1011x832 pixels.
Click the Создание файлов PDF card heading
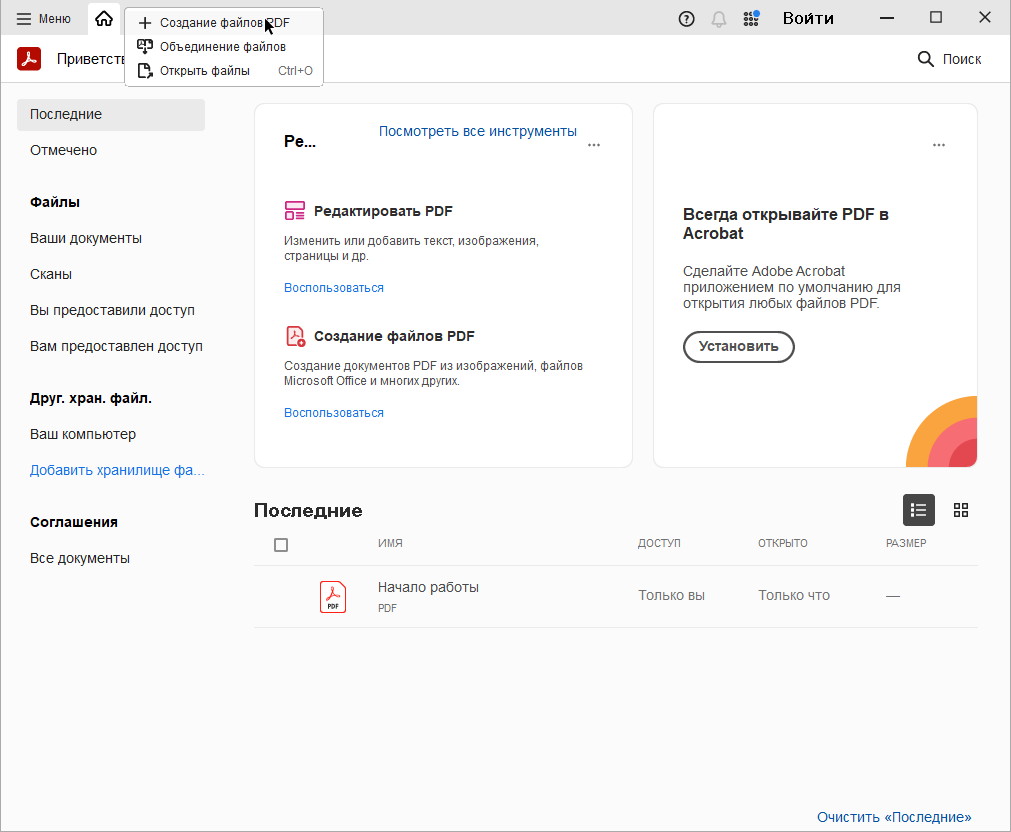pos(395,337)
